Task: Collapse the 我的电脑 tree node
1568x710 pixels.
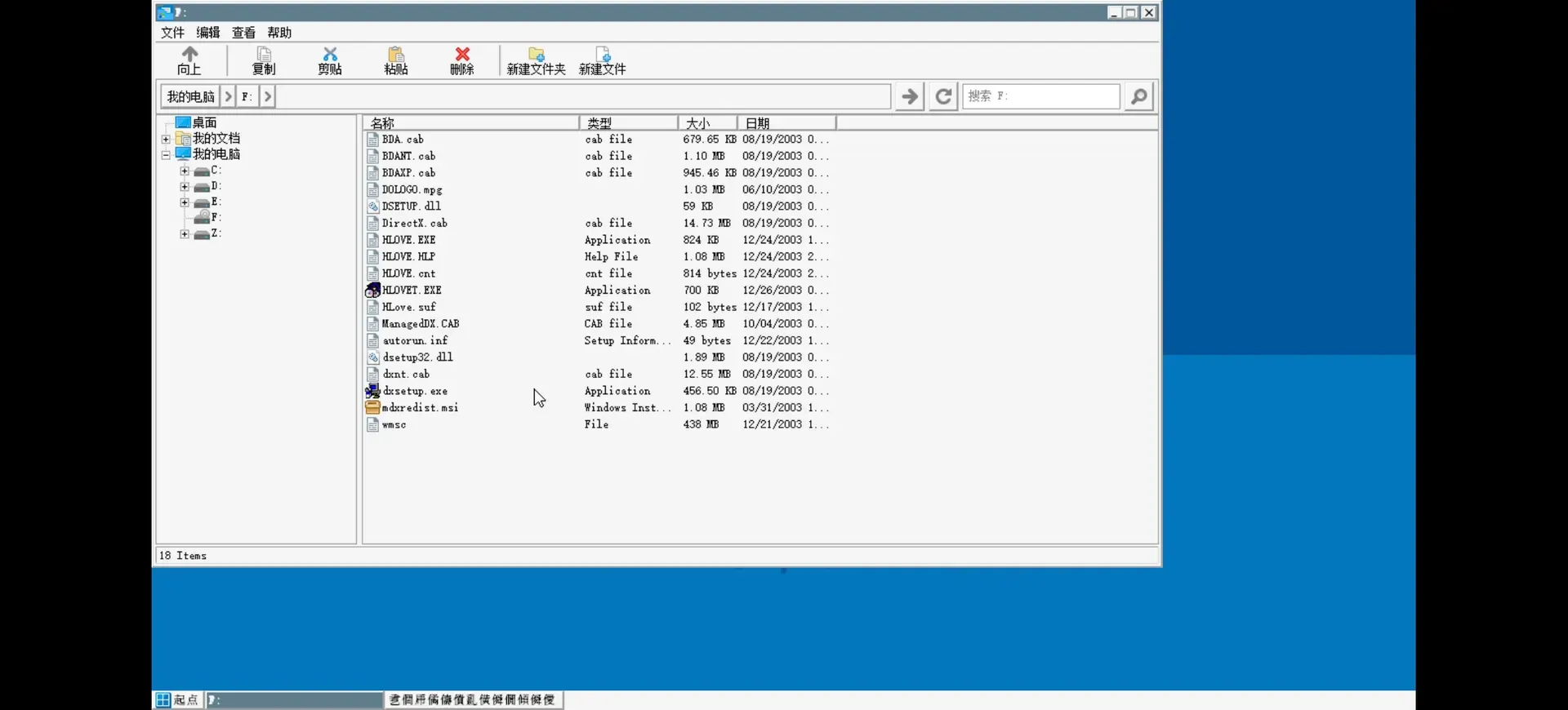Action: tap(166, 155)
